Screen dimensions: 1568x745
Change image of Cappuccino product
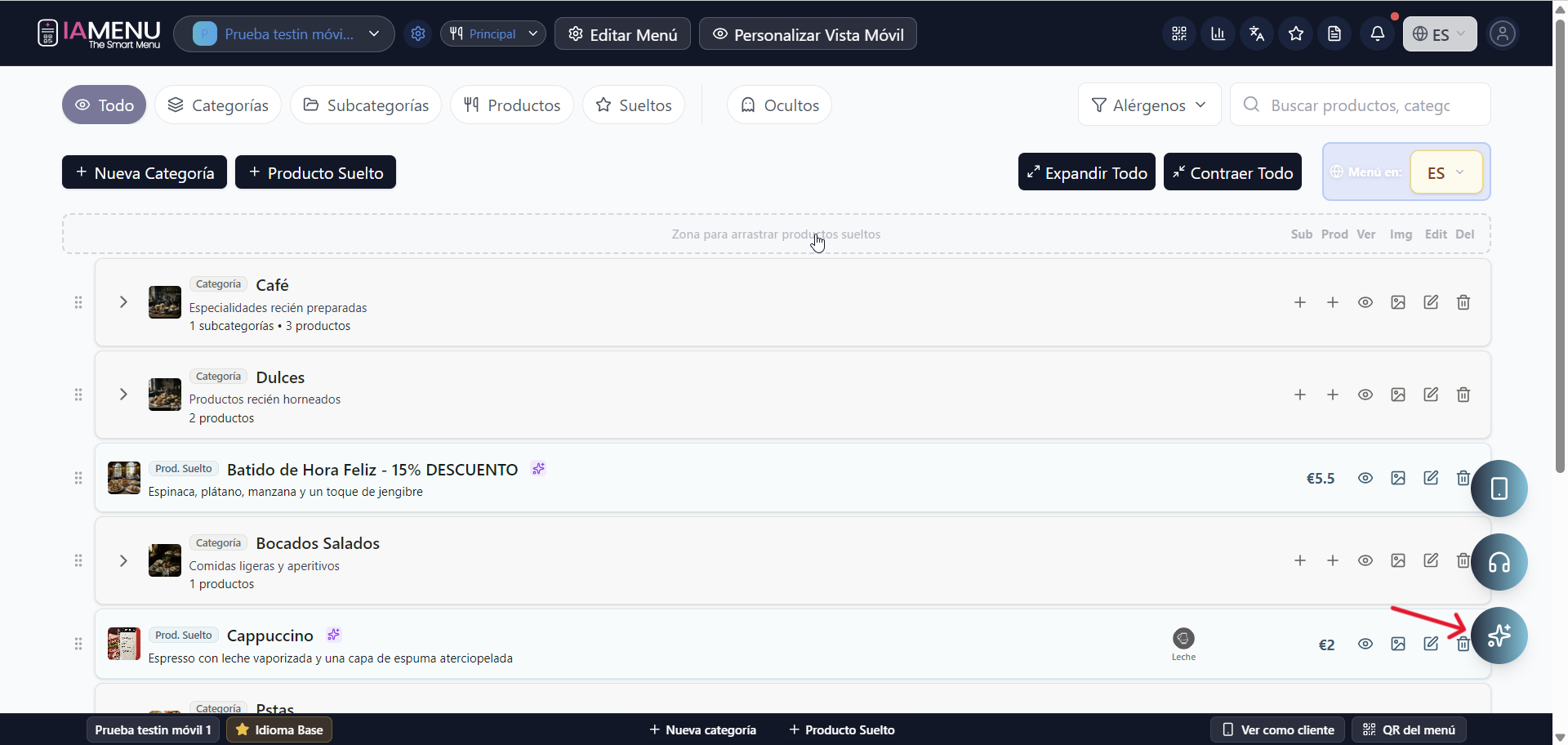click(1397, 645)
